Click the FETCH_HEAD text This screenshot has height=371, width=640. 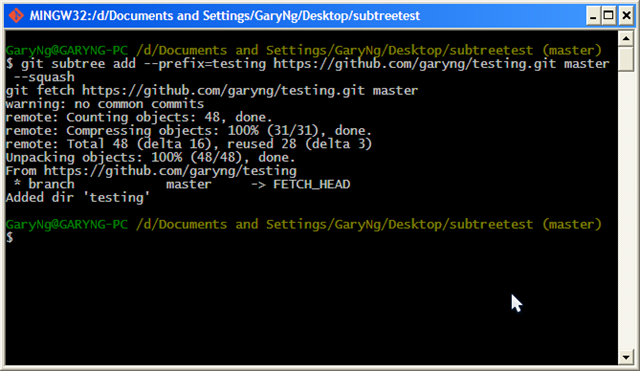coord(311,184)
